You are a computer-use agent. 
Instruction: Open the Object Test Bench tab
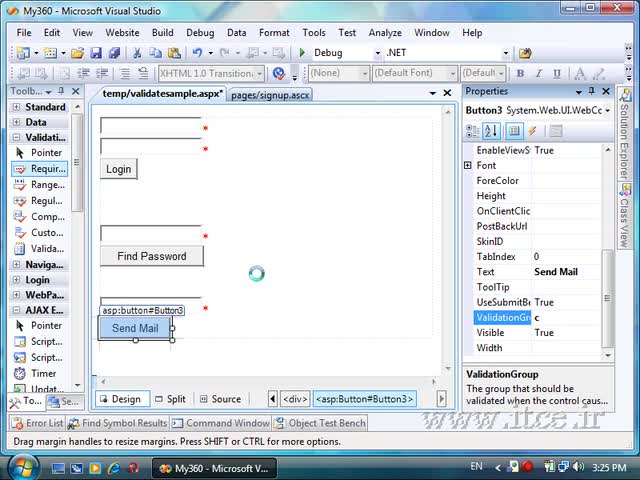[320, 423]
